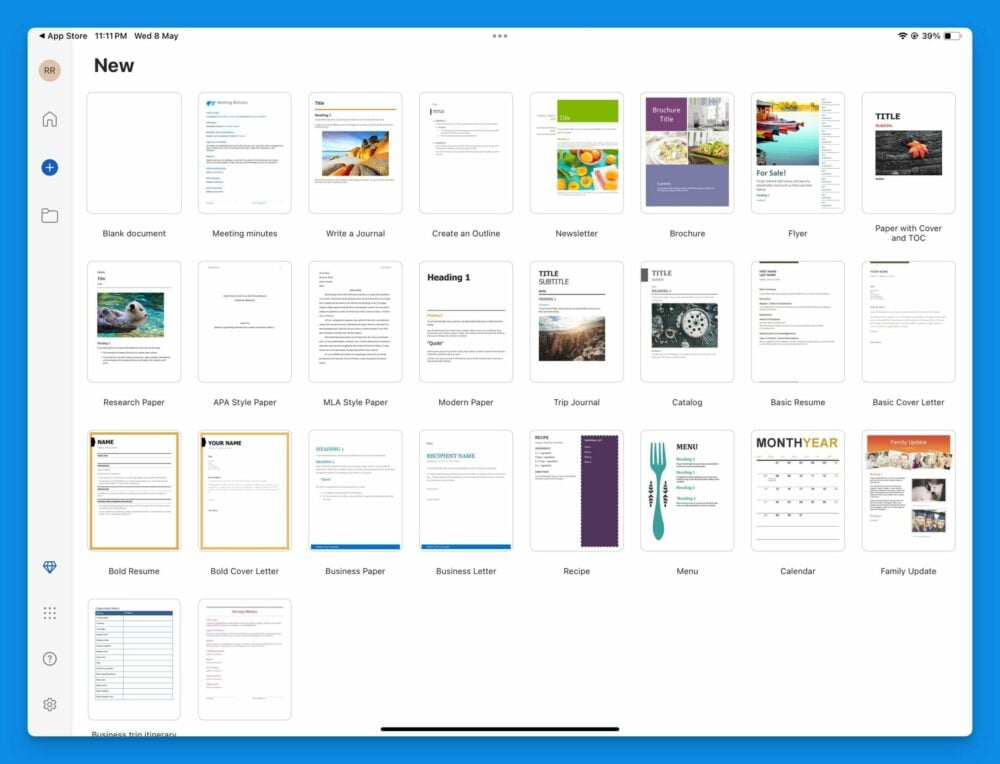Tap the three-dot multitasking menu at top
The image size is (1000, 764).
point(500,36)
